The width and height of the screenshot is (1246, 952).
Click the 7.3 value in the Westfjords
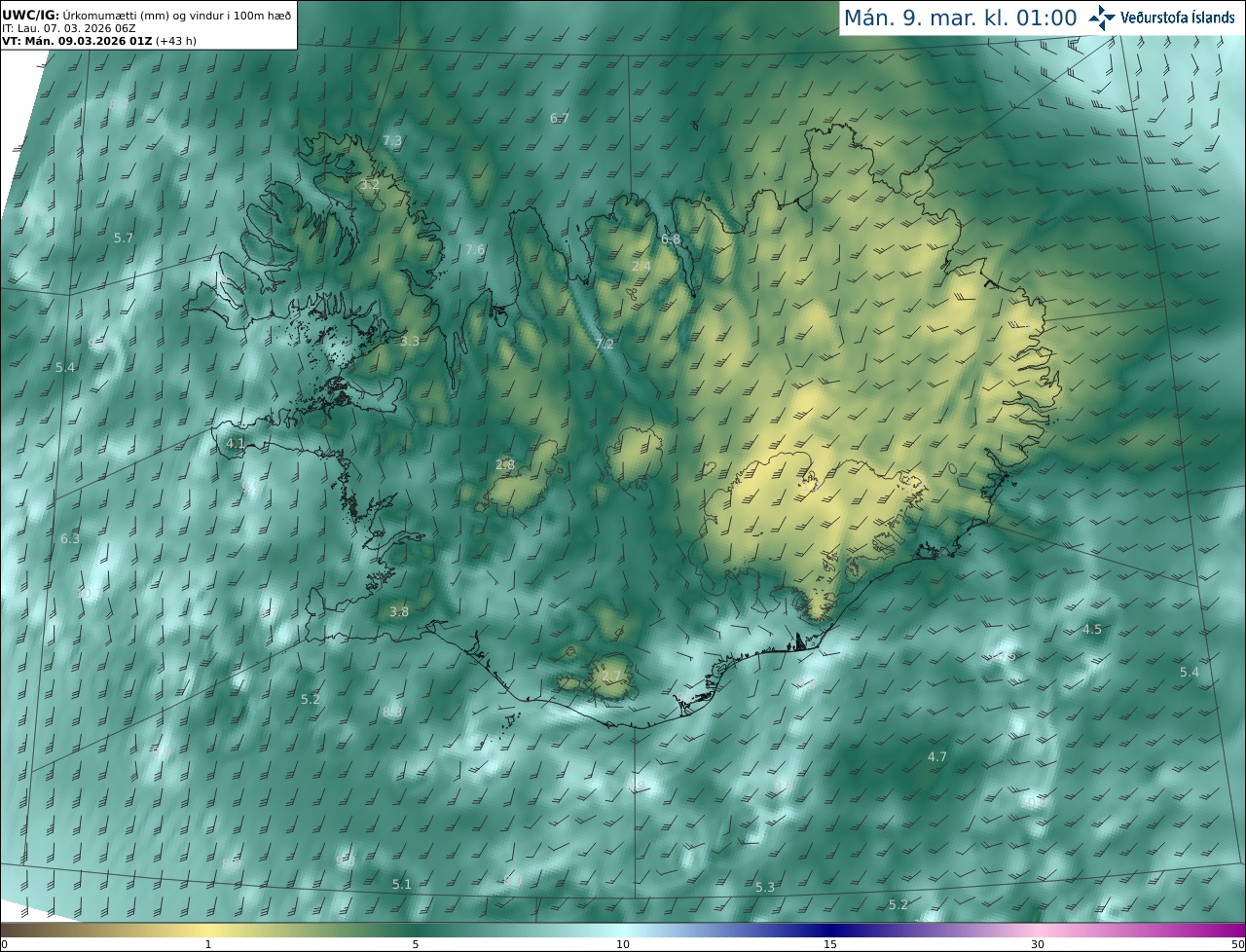pyautogui.click(x=391, y=141)
